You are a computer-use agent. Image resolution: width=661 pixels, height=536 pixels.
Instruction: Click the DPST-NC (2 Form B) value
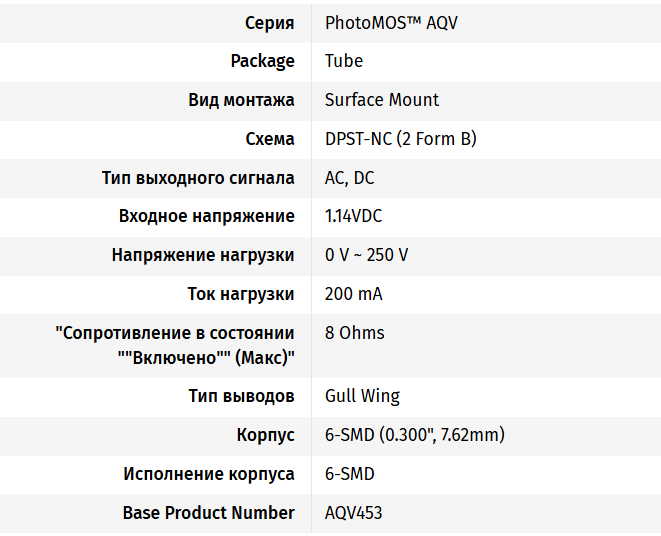400,139
